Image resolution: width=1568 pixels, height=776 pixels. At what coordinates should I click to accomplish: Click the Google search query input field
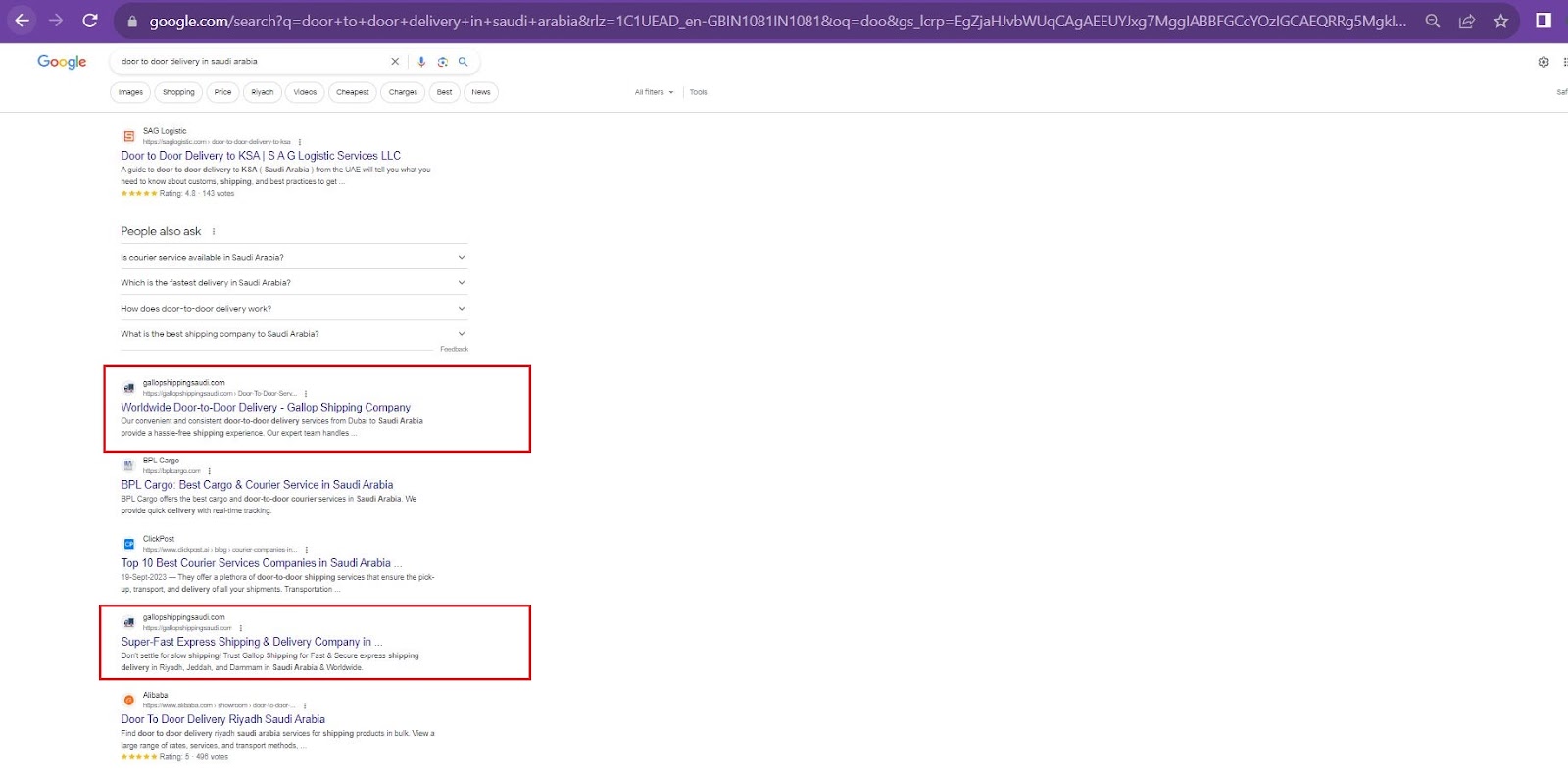(250, 61)
